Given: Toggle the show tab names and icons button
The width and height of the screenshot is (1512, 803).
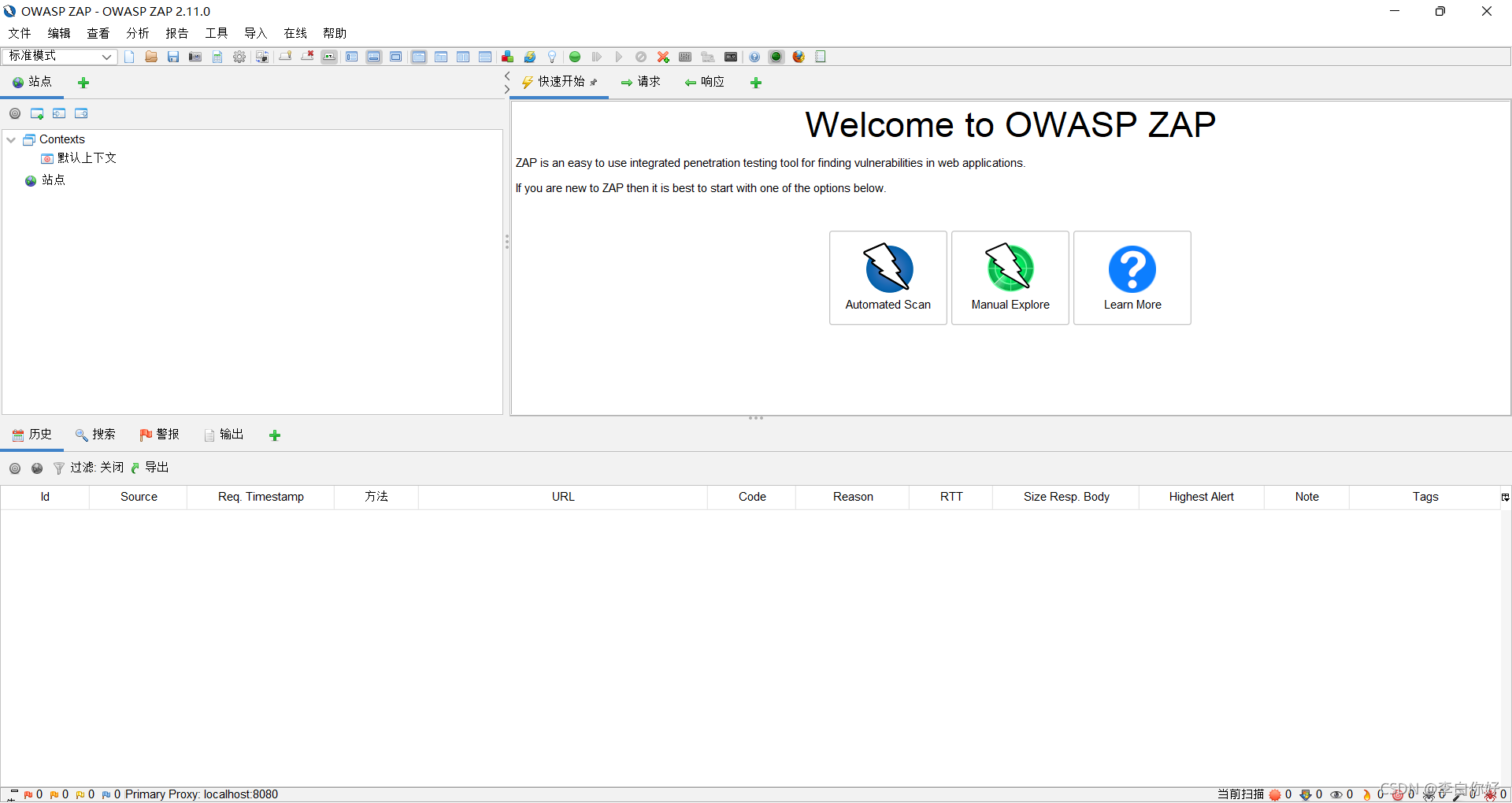Looking at the screenshot, I should 329,57.
